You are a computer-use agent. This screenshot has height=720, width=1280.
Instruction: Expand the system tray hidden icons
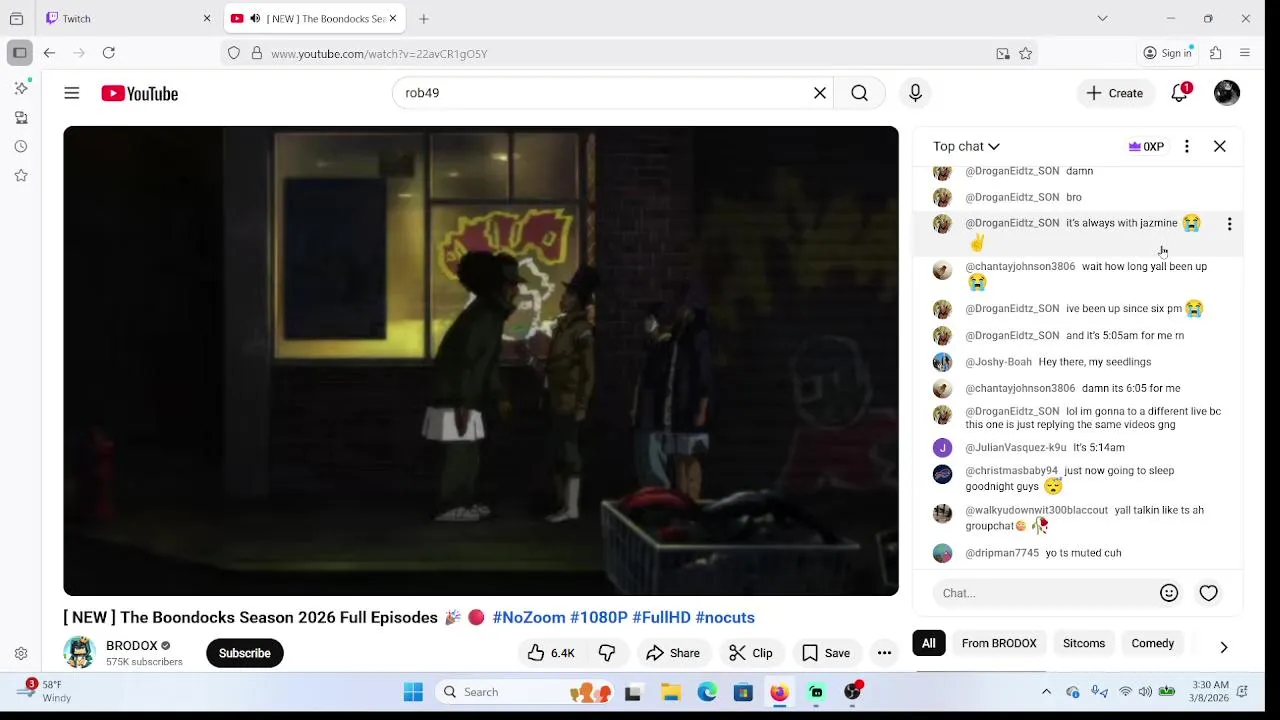(1046, 692)
